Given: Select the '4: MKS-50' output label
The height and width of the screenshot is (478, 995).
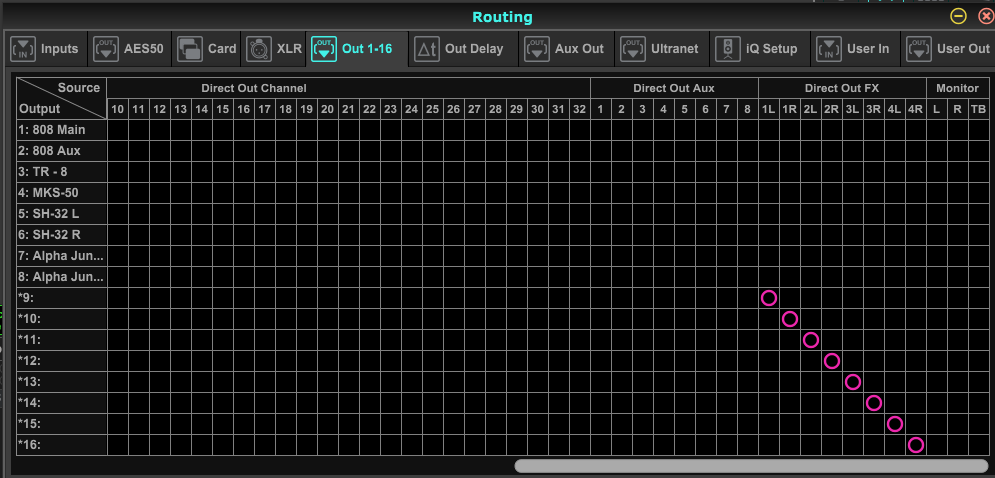Looking at the screenshot, I should click(x=62, y=193).
